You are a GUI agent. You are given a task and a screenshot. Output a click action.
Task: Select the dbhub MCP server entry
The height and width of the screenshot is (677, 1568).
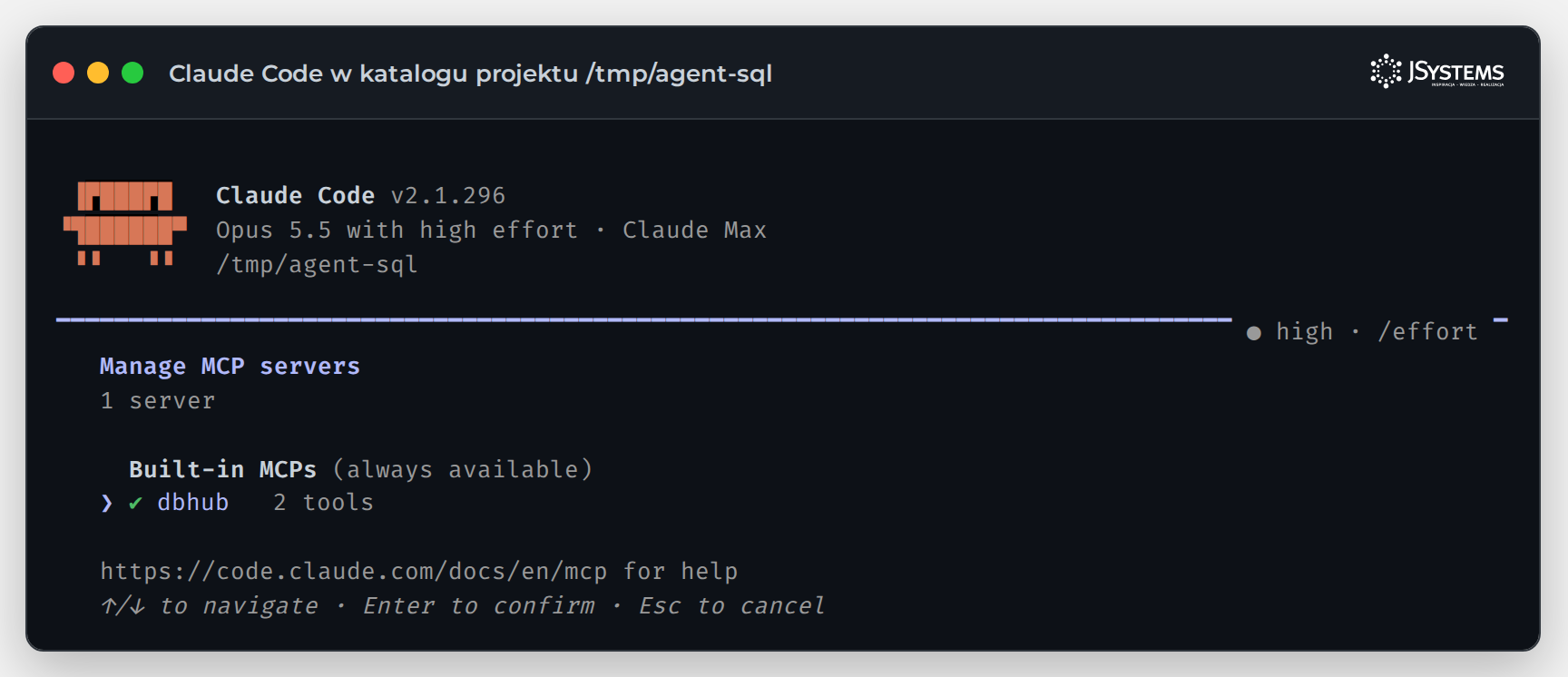click(x=238, y=503)
